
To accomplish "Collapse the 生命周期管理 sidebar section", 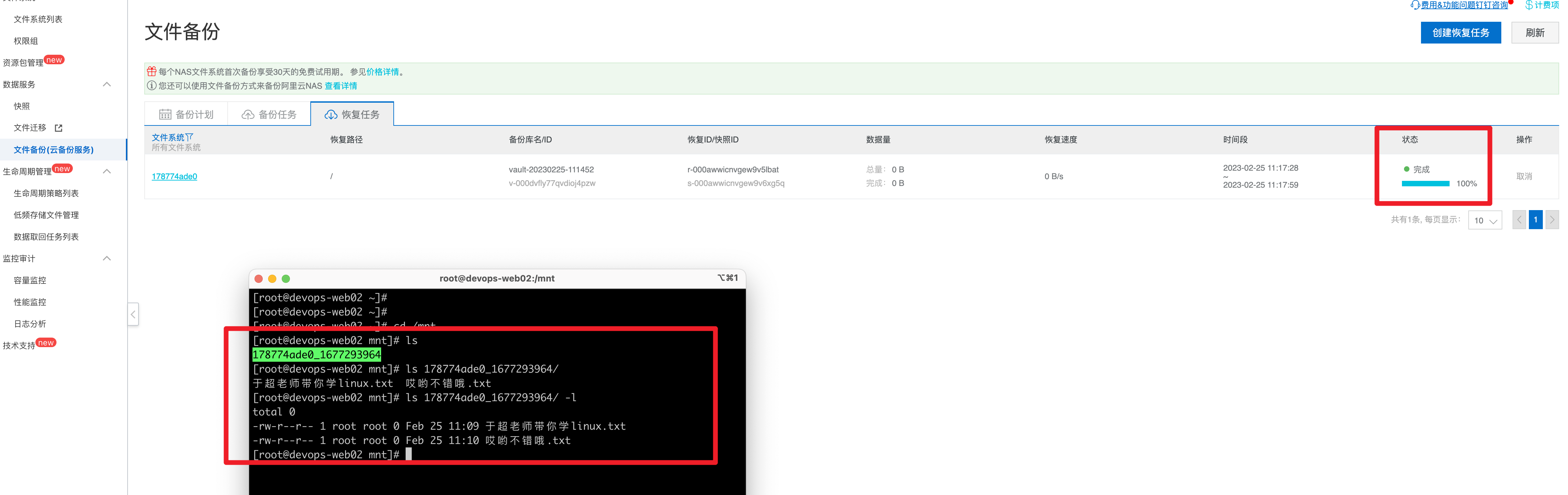I will (x=107, y=171).
